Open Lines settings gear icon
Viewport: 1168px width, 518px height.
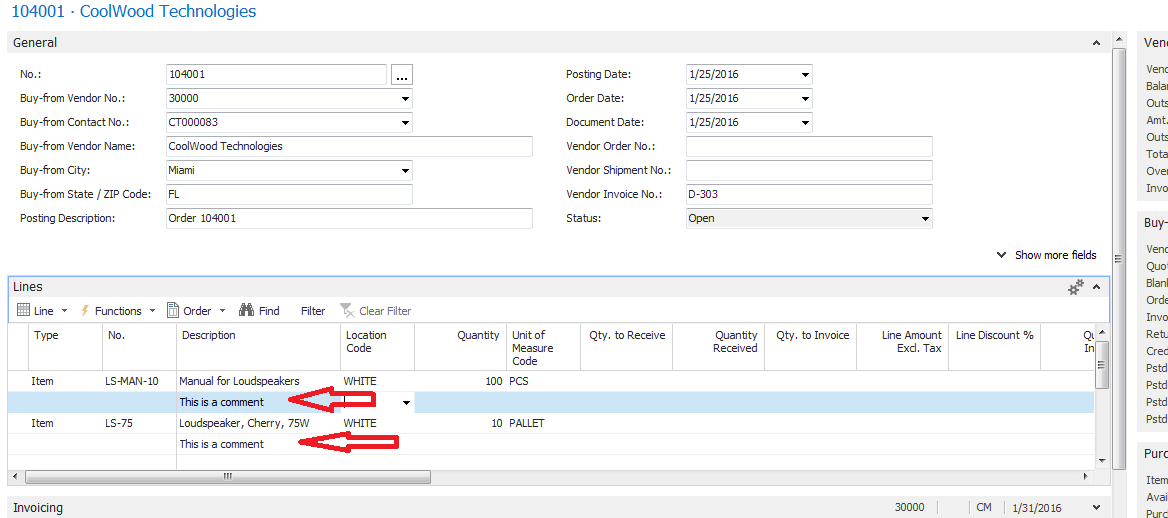point(1076,287)
